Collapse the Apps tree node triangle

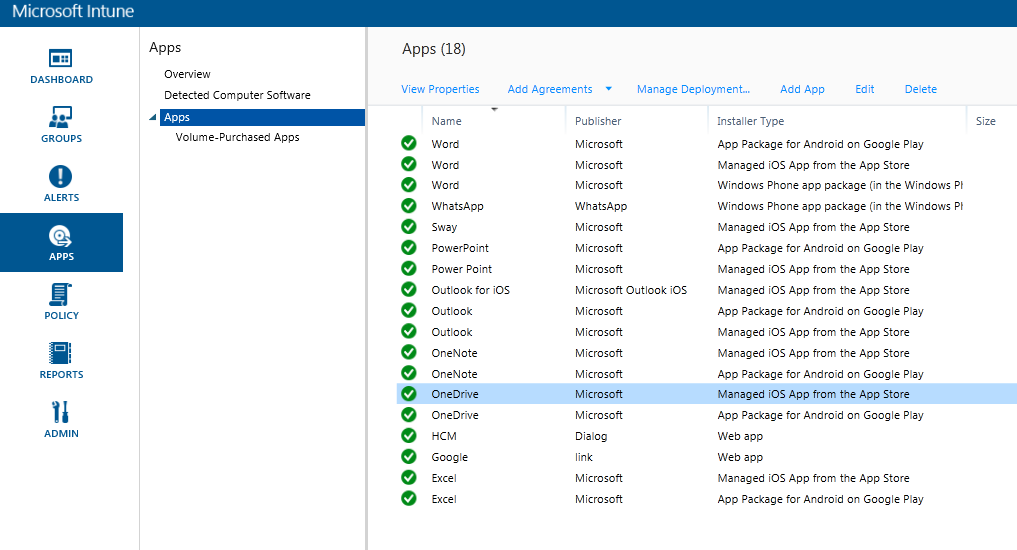(153, 117)
